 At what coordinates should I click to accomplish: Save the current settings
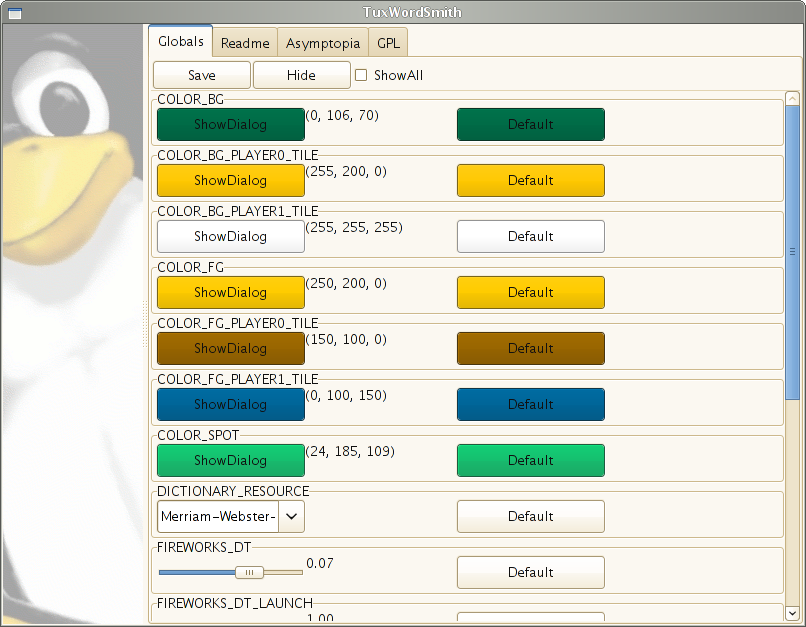(x=201, y=75)
